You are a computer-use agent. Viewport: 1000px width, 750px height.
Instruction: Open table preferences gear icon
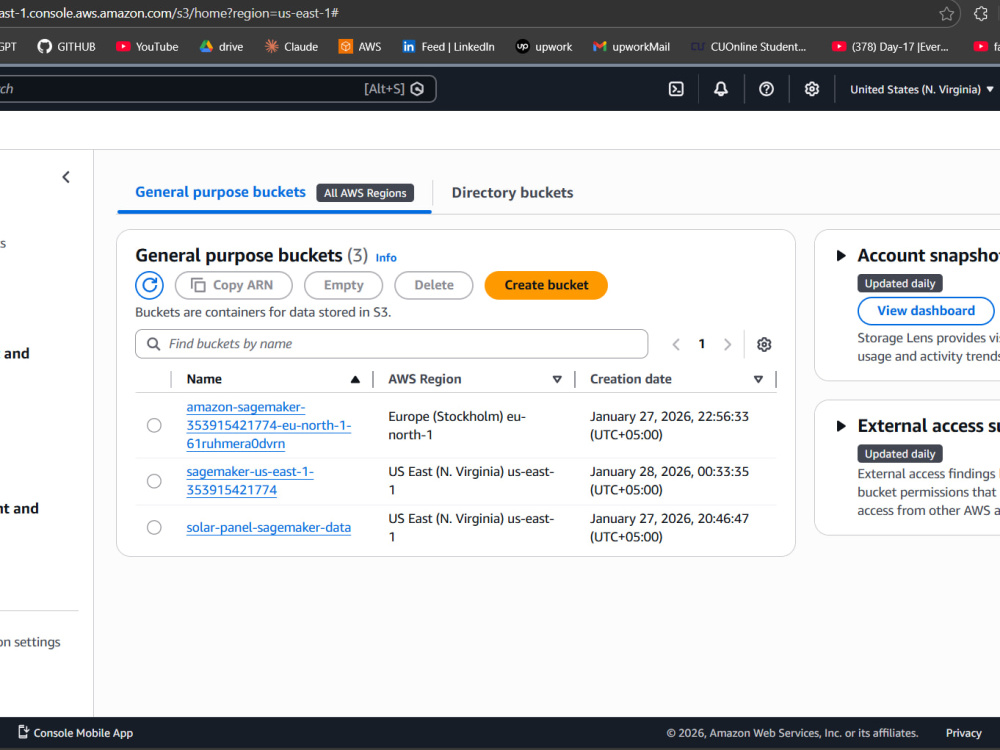tap(764, 344)
